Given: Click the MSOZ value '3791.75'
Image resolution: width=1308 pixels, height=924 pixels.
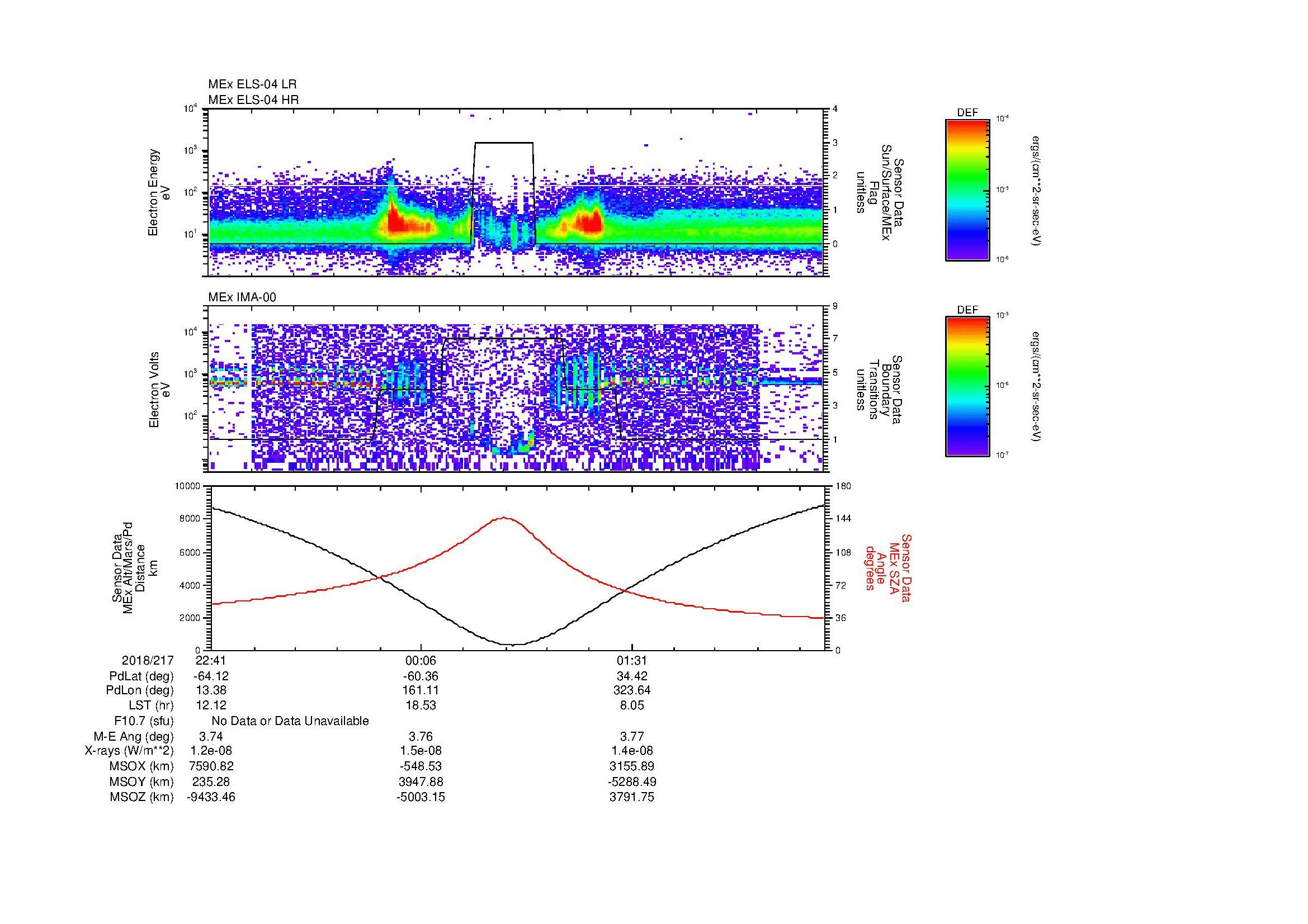Looking at the screenshot, I should coord(632,797).
